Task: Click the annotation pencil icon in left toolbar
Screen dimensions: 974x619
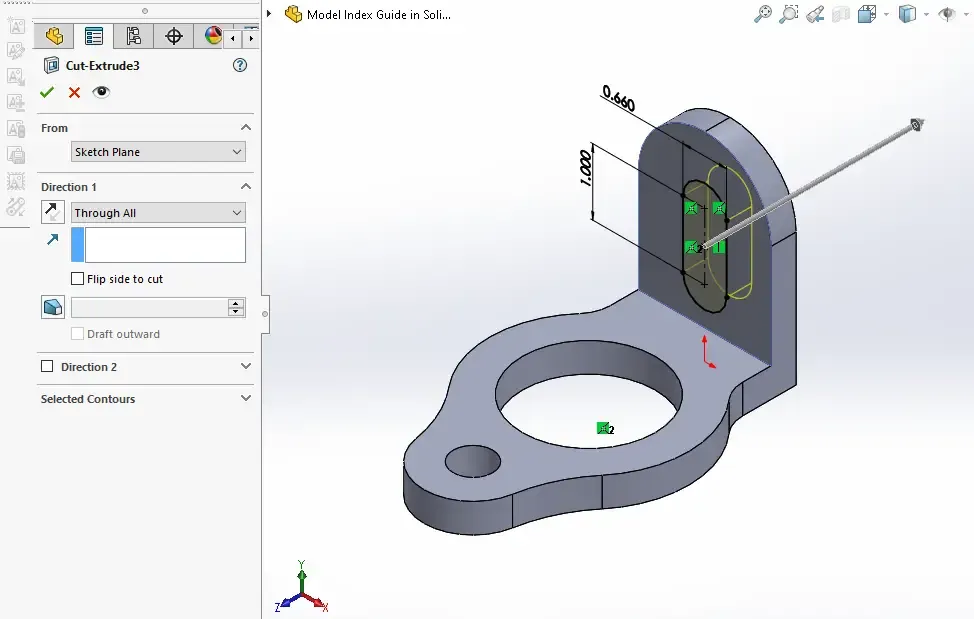Action: (16, 51)
